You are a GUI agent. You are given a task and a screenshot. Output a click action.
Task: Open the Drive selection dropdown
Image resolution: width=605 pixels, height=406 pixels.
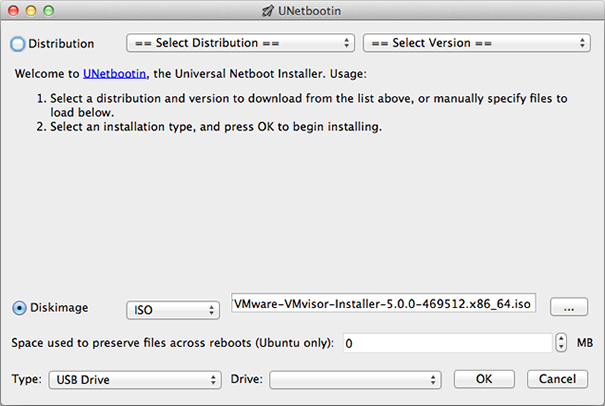[355, 380]
